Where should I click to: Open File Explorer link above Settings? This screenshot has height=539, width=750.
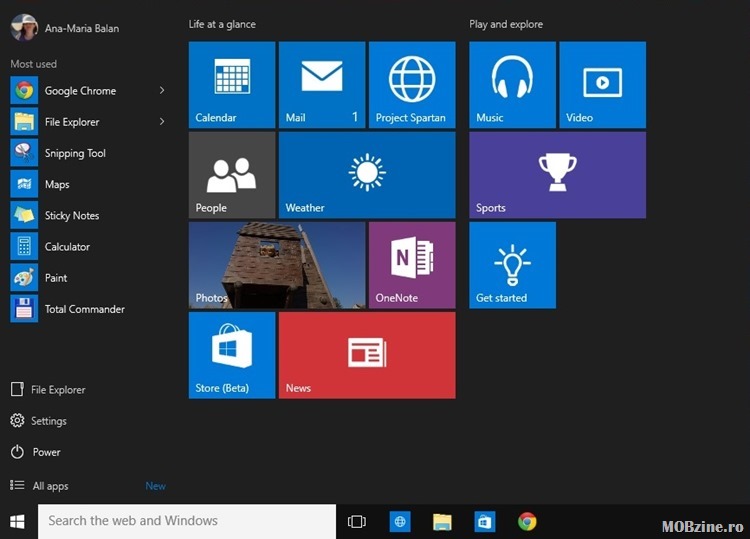(x=48, y=389)
